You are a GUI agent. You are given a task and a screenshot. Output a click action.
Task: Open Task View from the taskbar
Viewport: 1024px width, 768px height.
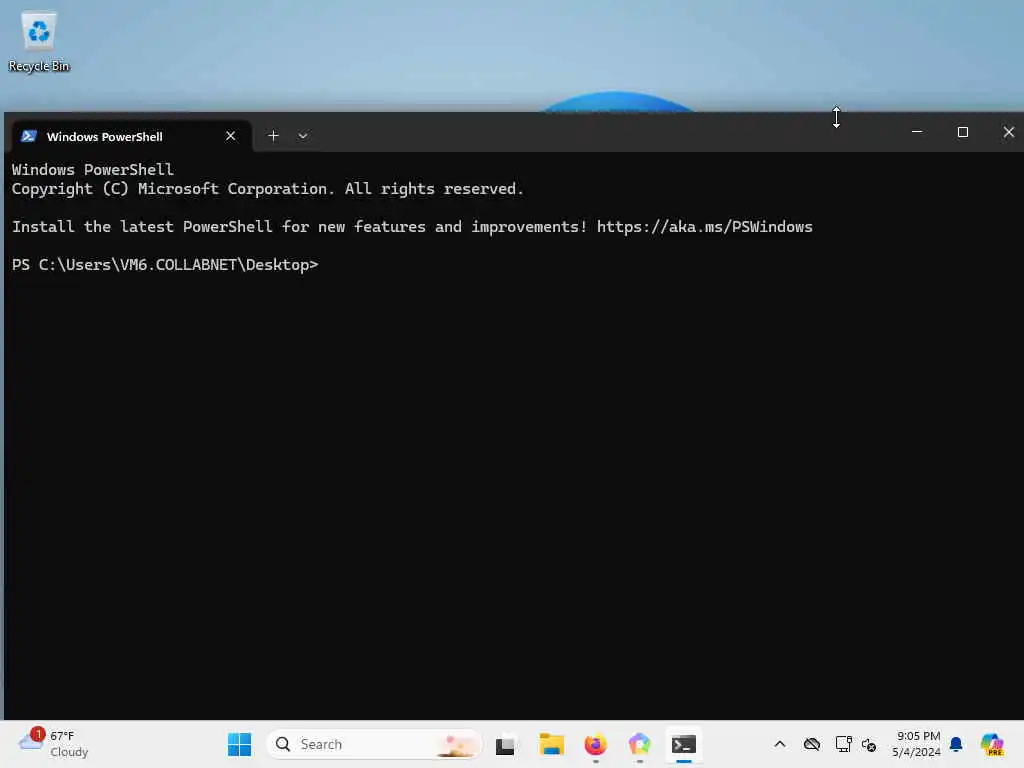tap(505, 745)
